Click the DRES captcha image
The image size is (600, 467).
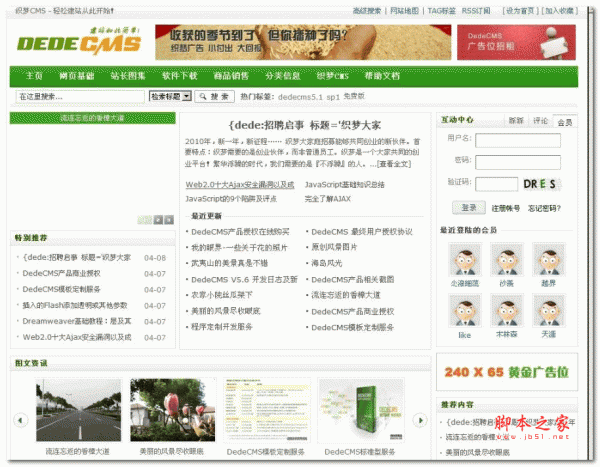[541, 184]
